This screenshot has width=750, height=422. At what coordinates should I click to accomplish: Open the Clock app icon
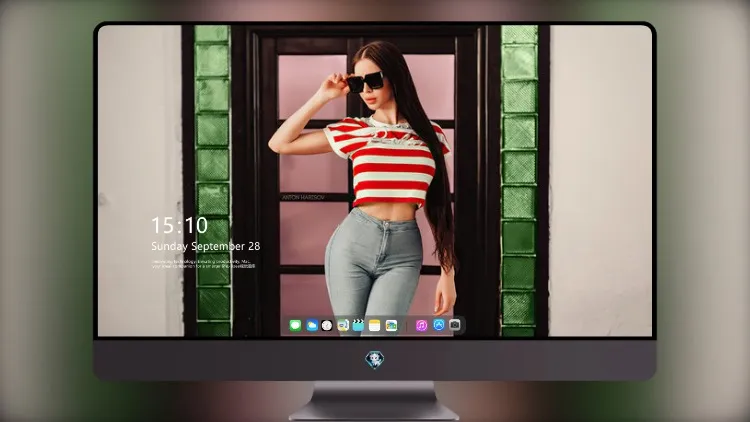point(327,325)
